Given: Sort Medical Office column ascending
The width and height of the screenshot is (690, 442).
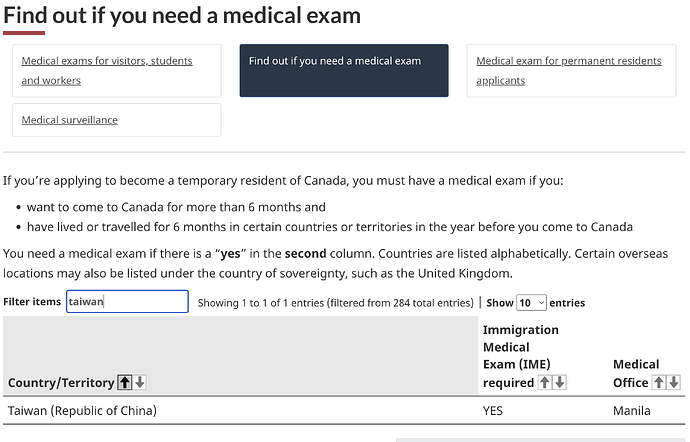Looking at the screenshot, I should tap(659, 382).
